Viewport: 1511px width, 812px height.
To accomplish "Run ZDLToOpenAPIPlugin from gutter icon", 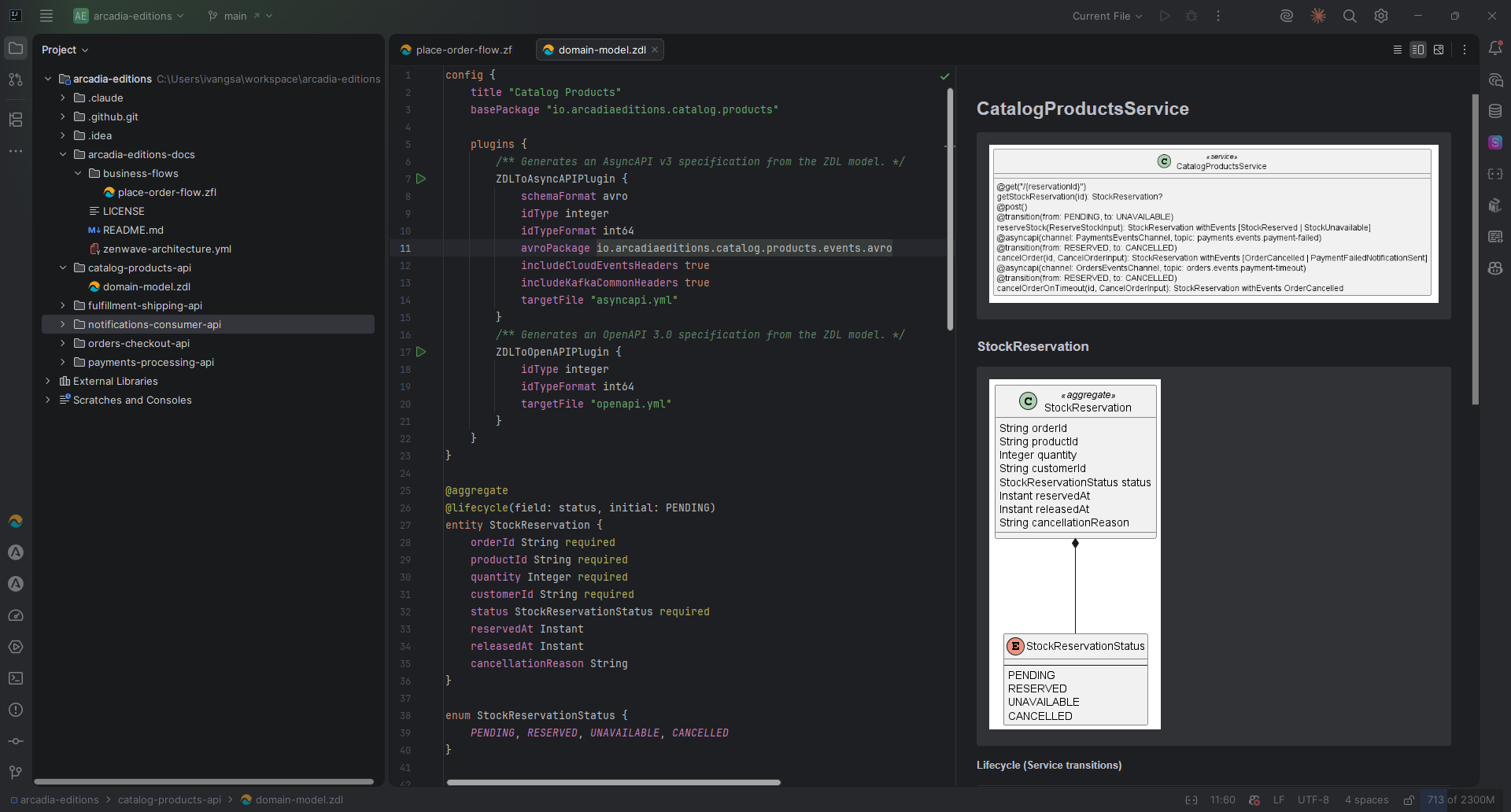I will coord(421,352).
